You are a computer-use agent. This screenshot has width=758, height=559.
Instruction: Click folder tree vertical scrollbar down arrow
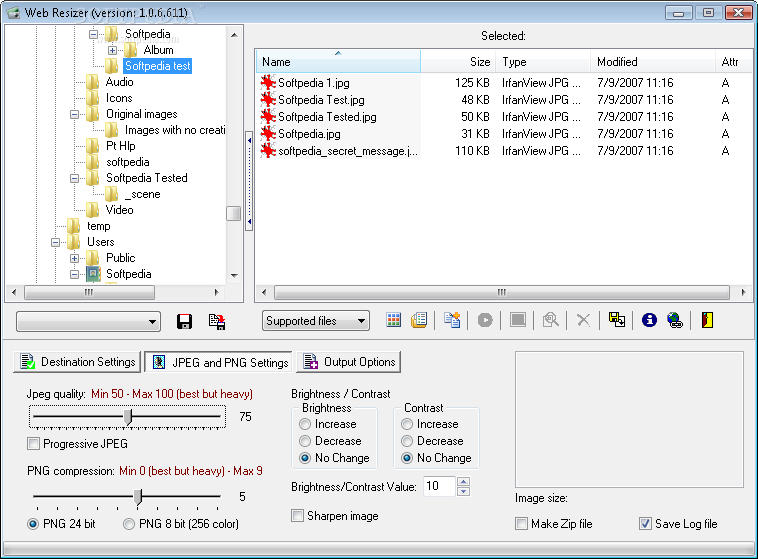234,276
